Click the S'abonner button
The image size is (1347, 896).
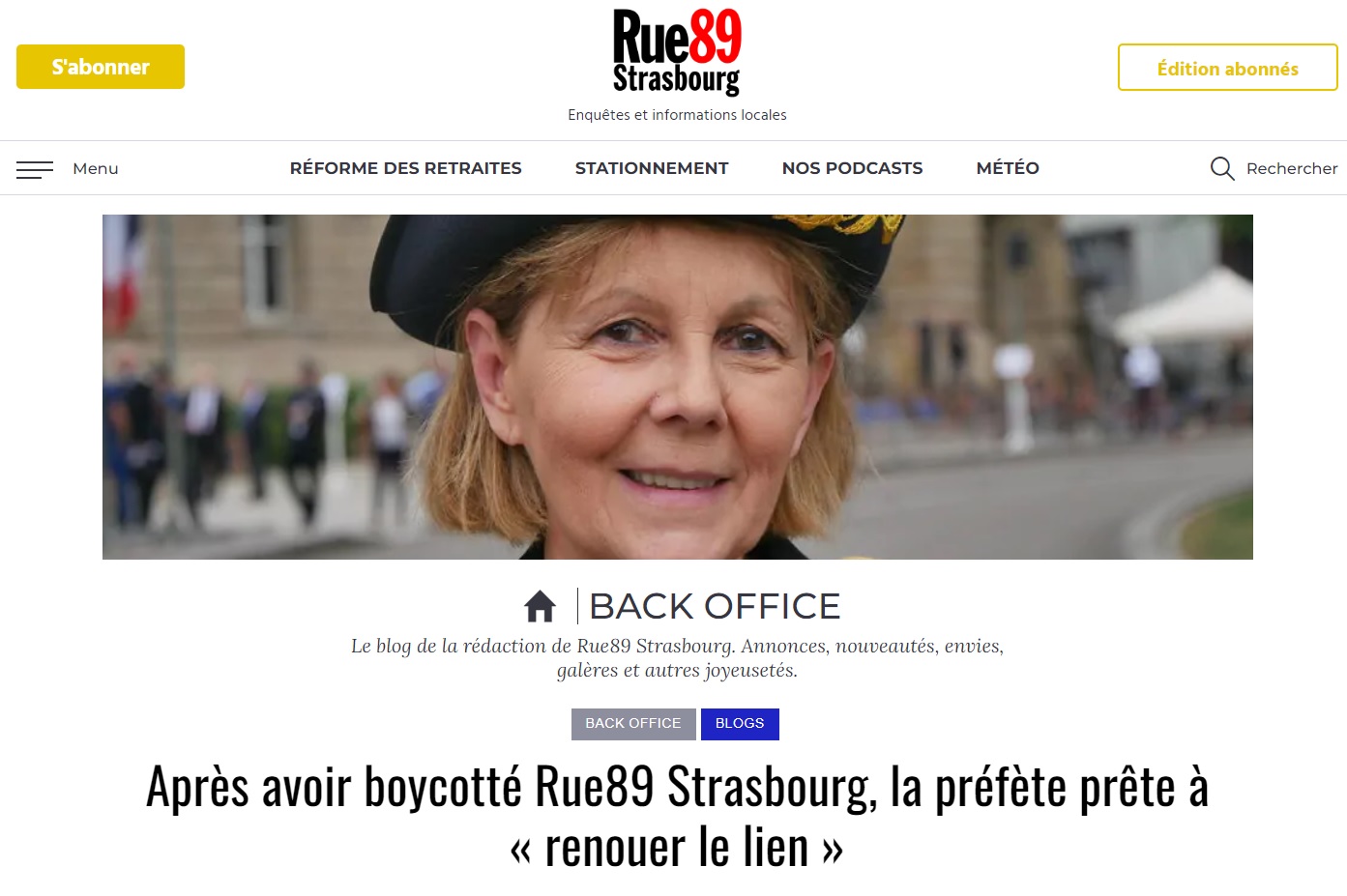click(x=101, y=67)
